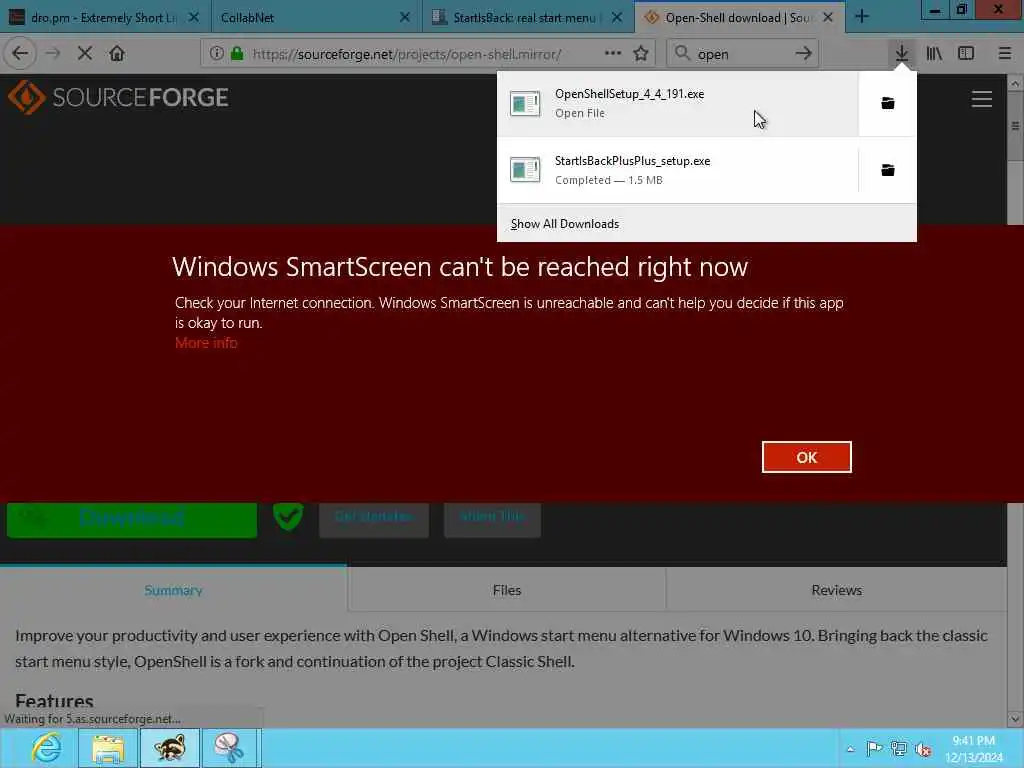Click the scrollbar down arrow
The height and width of the screenshot is (768, 1024).
pyautogui.click(x=1015, y=719)
